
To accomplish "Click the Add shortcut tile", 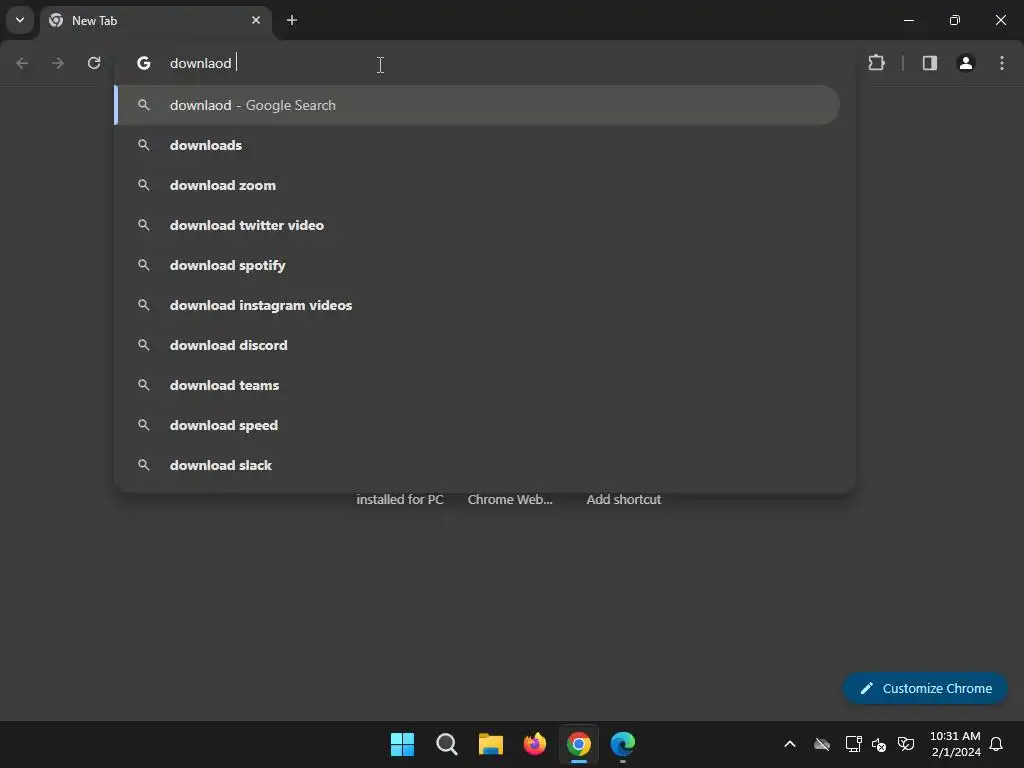I will 624,500.
